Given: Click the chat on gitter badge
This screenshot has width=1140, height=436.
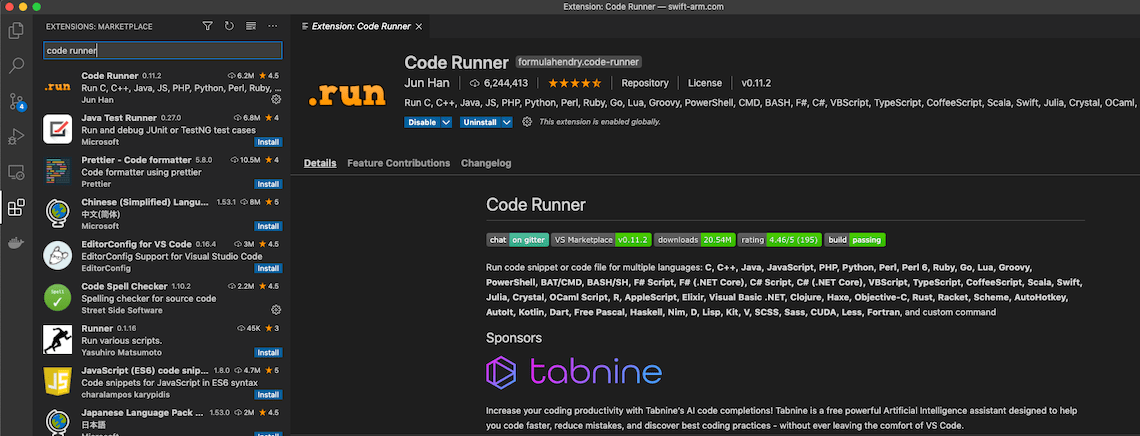Looking at the screenshot, I should click(x=518, y=239).
